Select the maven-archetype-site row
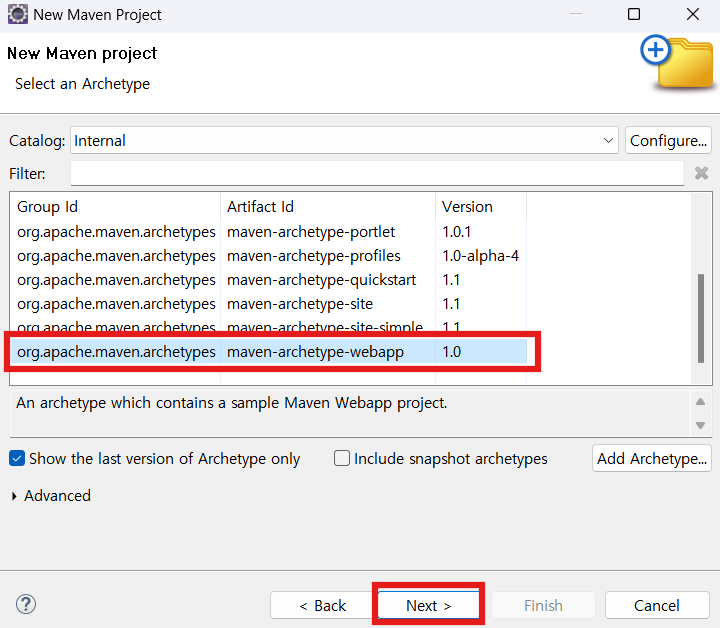720x628 pixels. (x=269, y=303)
